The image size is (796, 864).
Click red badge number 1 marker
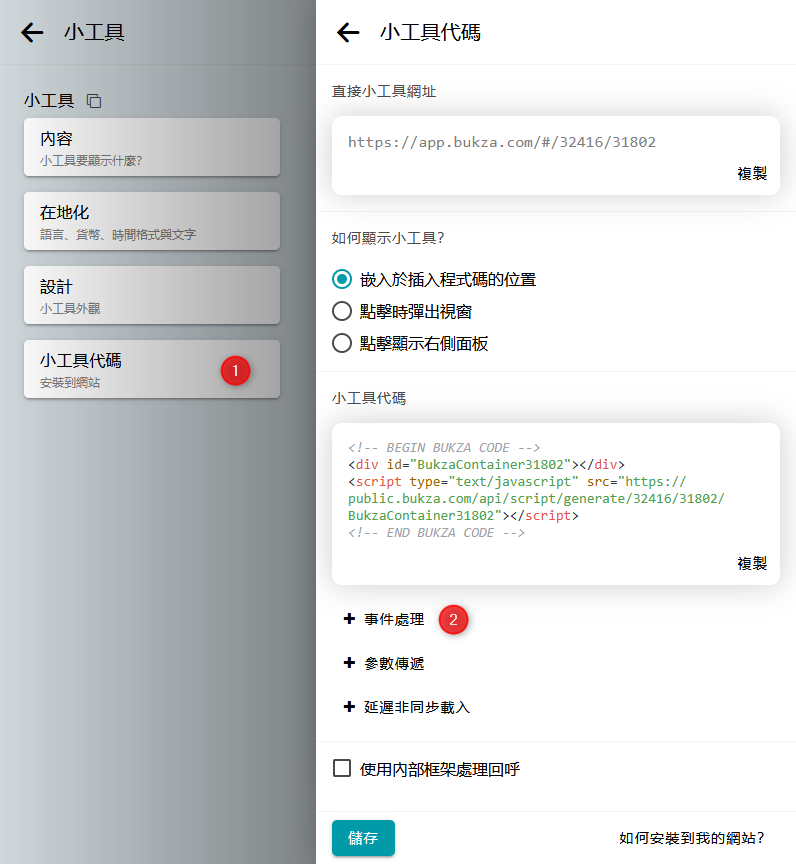[235, 370]
